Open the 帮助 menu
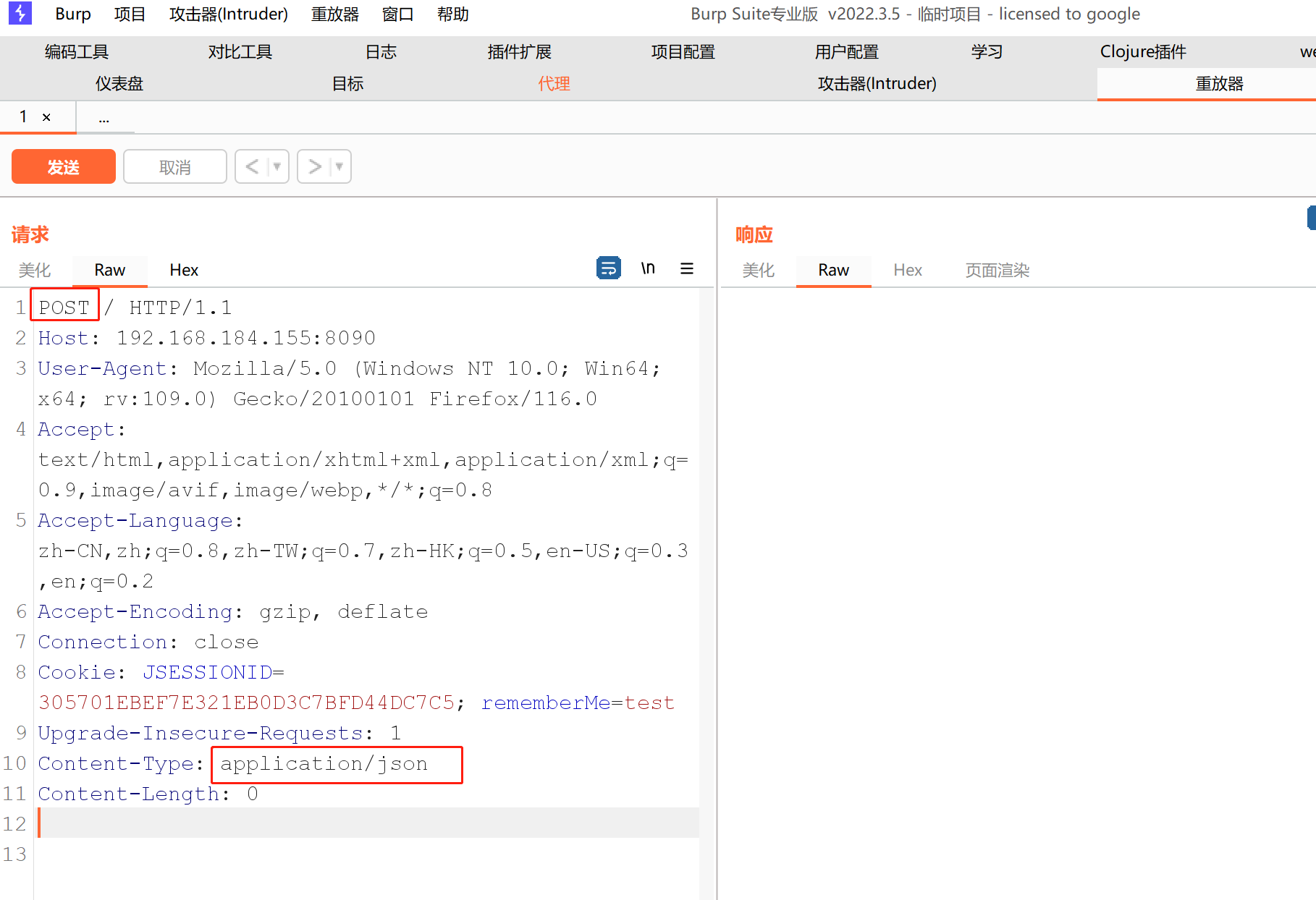This screenshot has width=1316, height=900. 453,14
